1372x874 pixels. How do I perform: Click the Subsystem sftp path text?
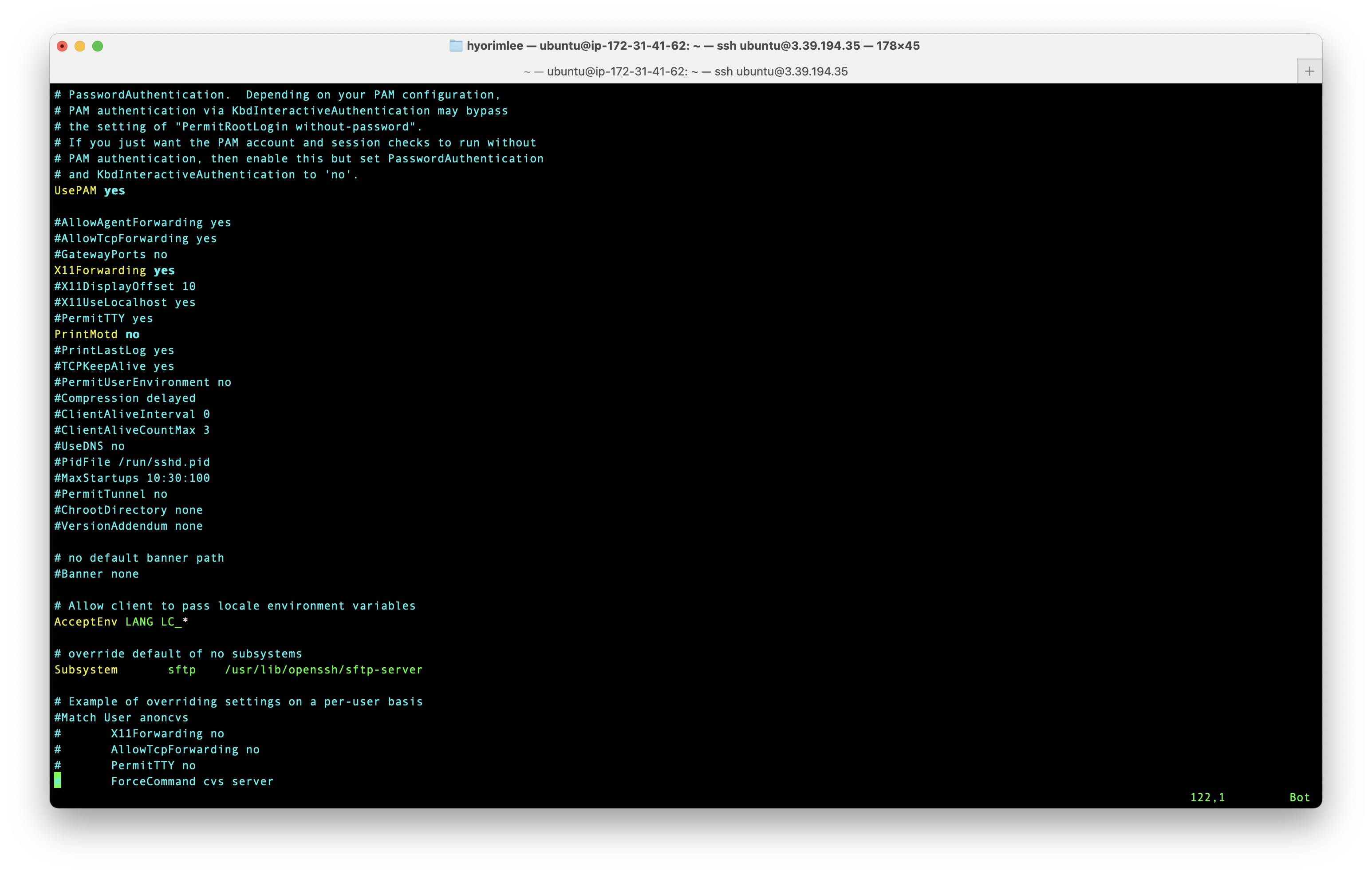pyautogui.click(x=323, y=669)
